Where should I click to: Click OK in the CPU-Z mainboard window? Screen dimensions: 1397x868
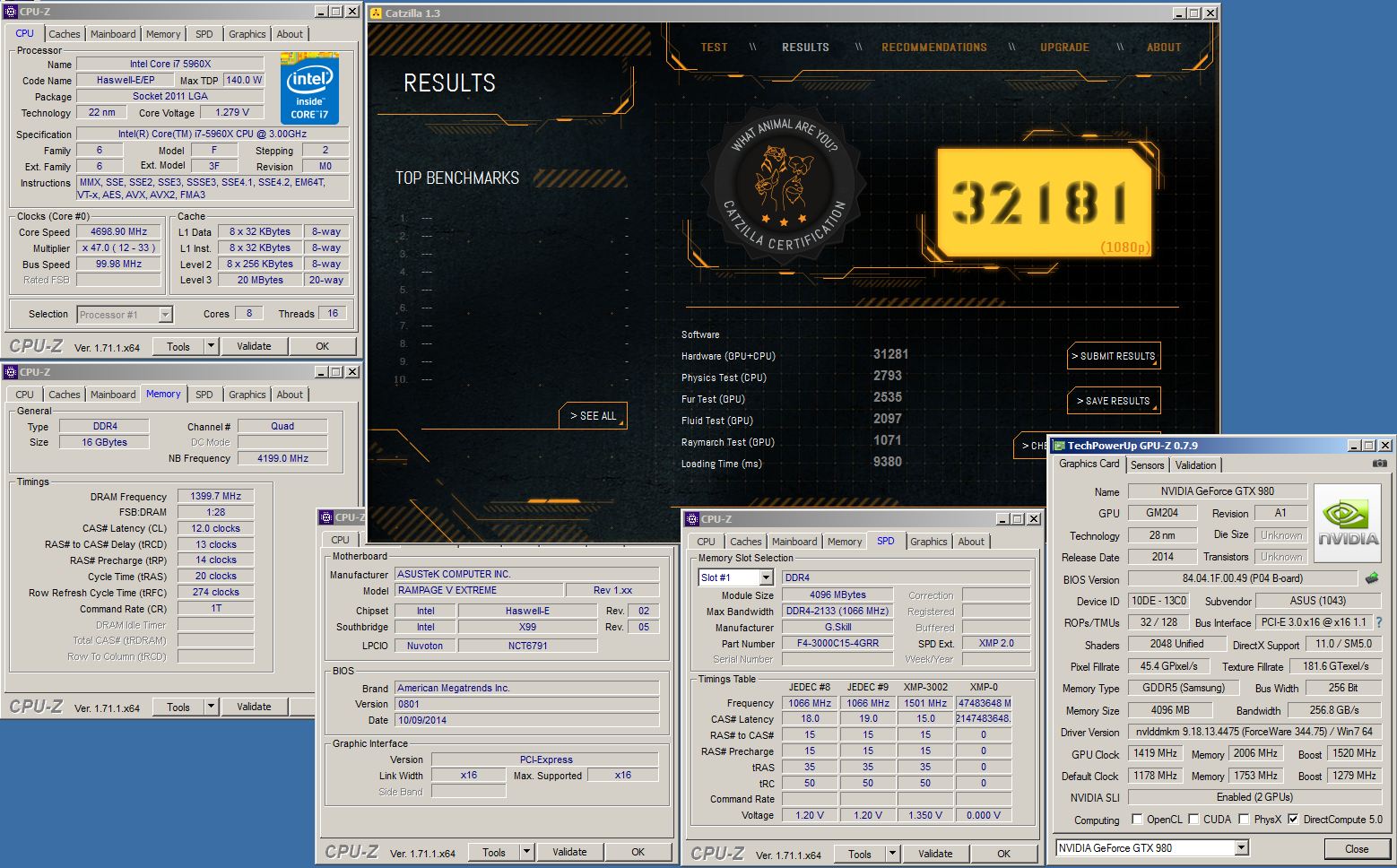(638, 852)
